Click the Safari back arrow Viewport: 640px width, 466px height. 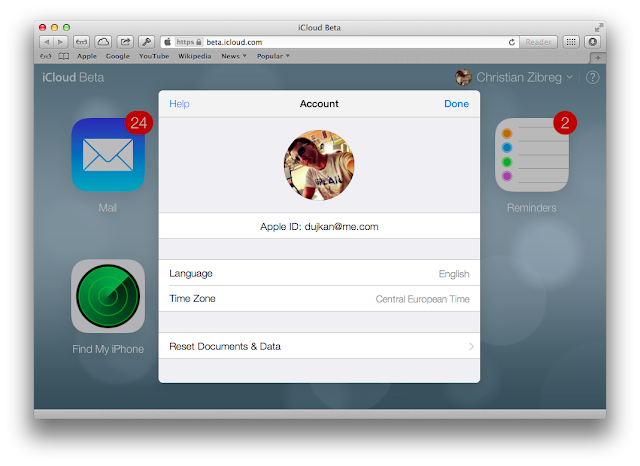pyautogui.click(x=46, y=42)
